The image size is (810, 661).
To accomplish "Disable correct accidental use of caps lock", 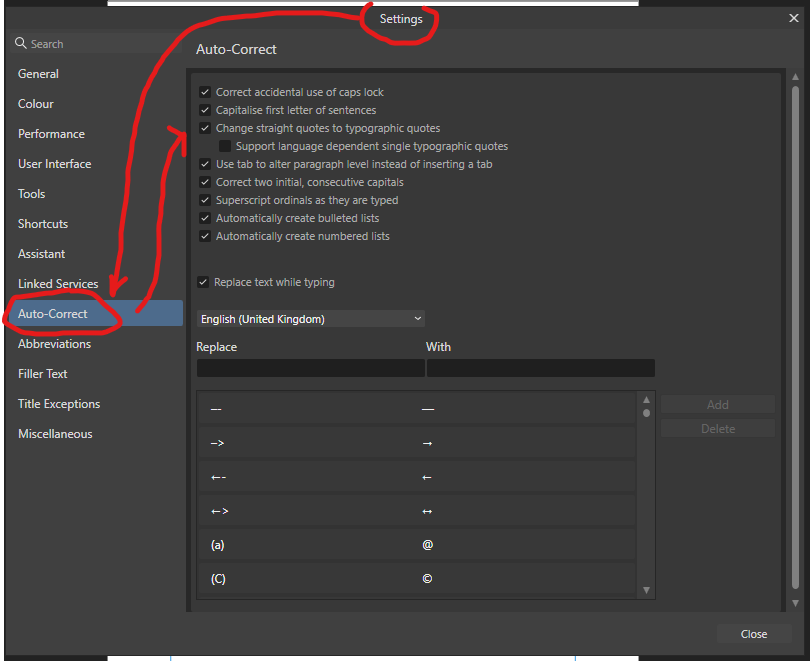I will point(205,92).
